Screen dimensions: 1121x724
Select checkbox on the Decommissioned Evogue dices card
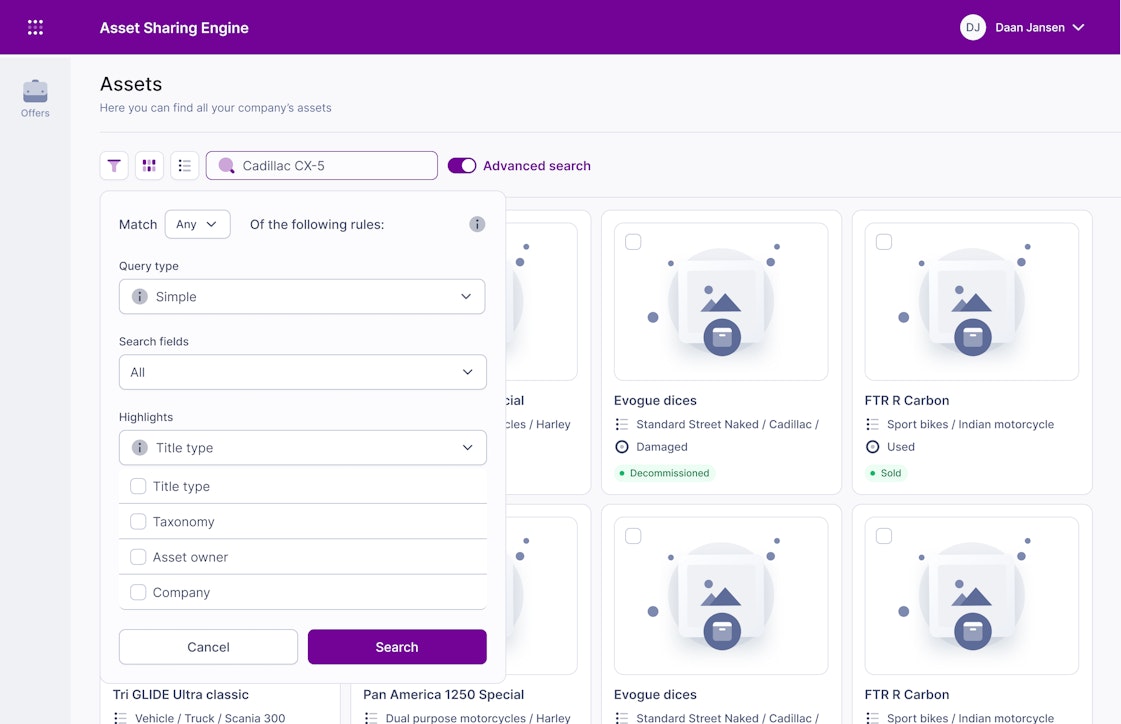tap(633, 242)
